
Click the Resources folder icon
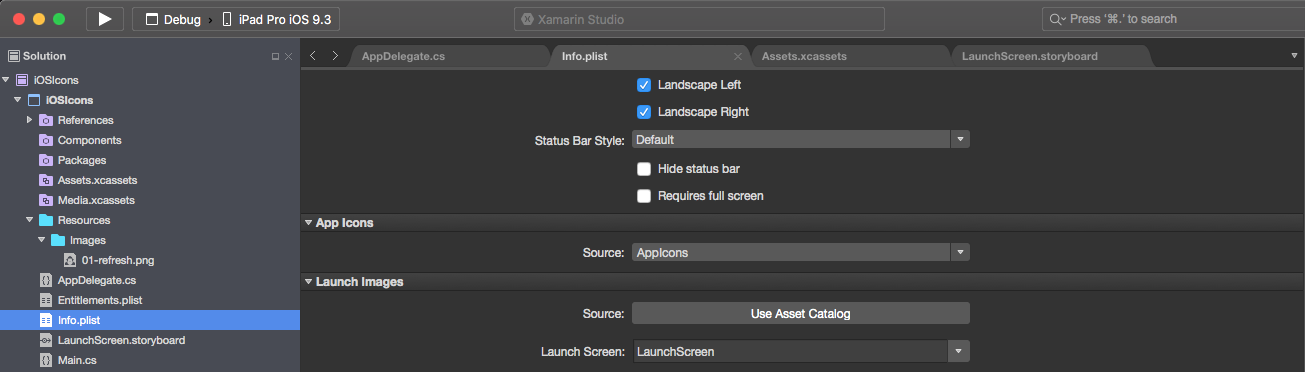click(x=46, y=220)
